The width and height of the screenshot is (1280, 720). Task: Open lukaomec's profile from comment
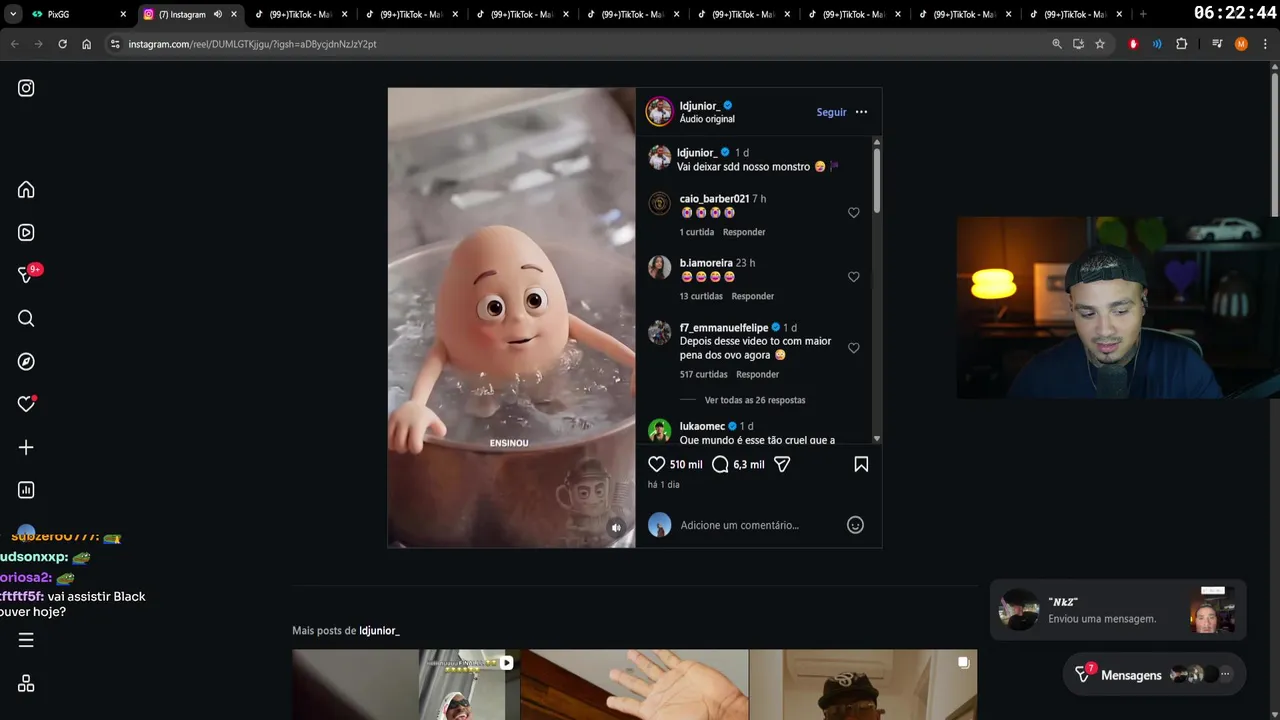click(702, 426)
